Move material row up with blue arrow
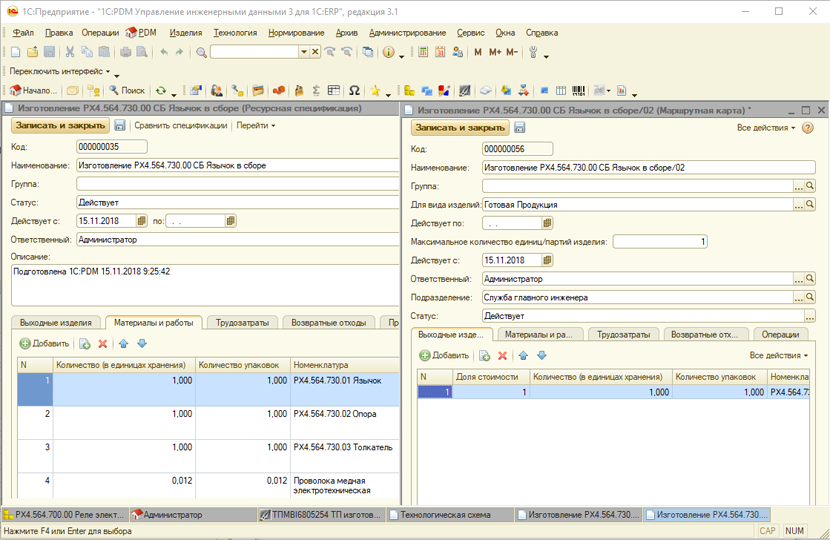 (x=123, y=344)
